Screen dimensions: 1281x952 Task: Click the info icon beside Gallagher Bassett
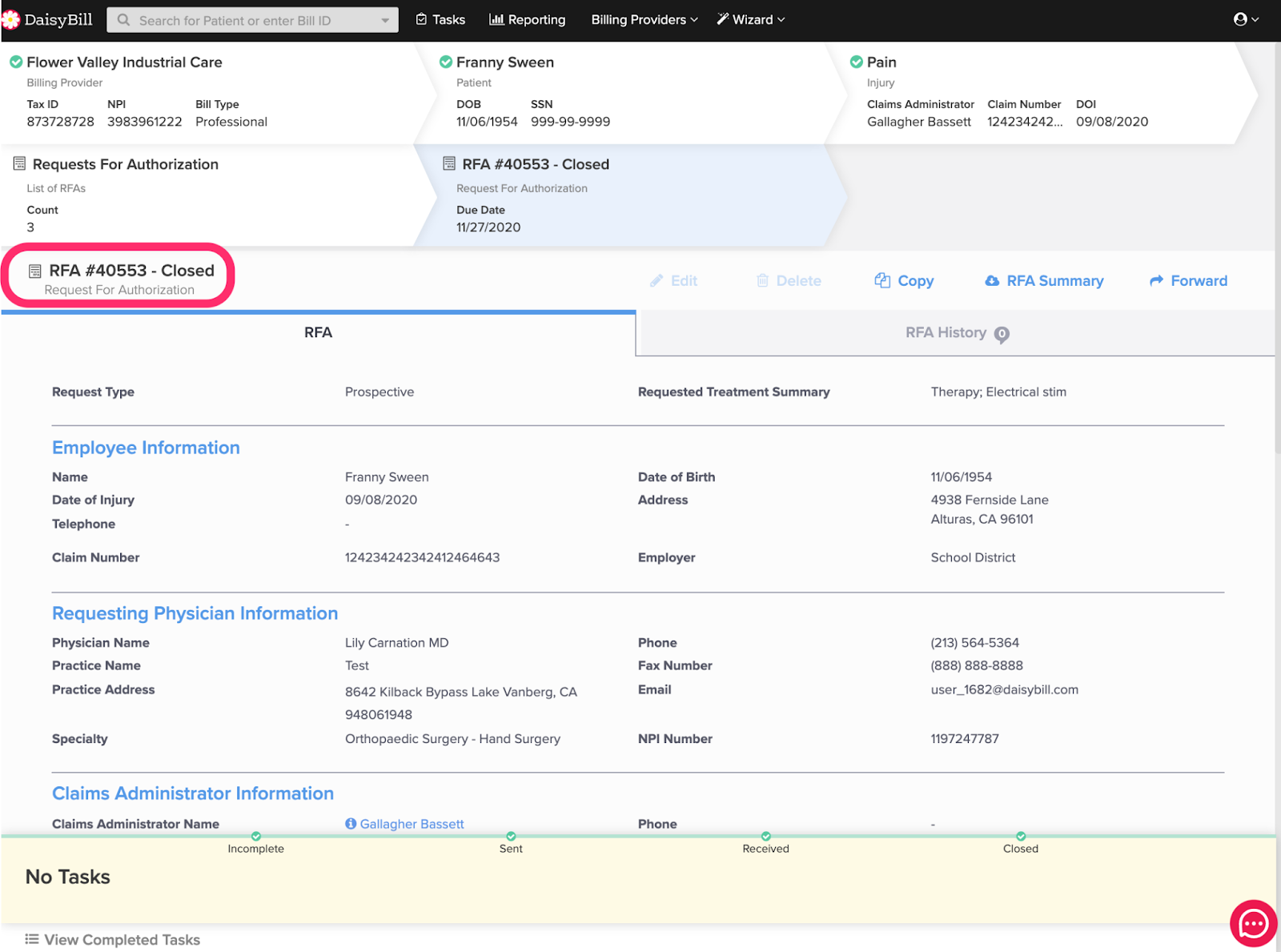351,824
